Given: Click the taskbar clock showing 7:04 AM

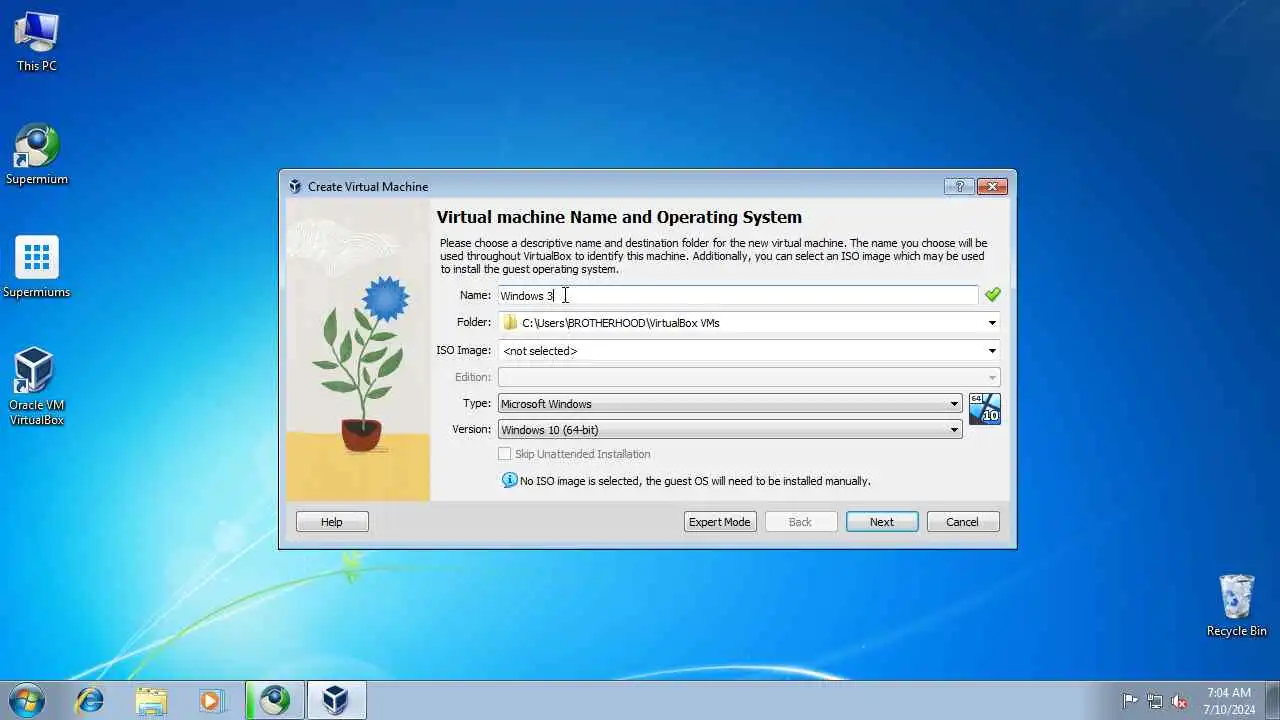Looking at the screenshot, I should pos(1229,700).
